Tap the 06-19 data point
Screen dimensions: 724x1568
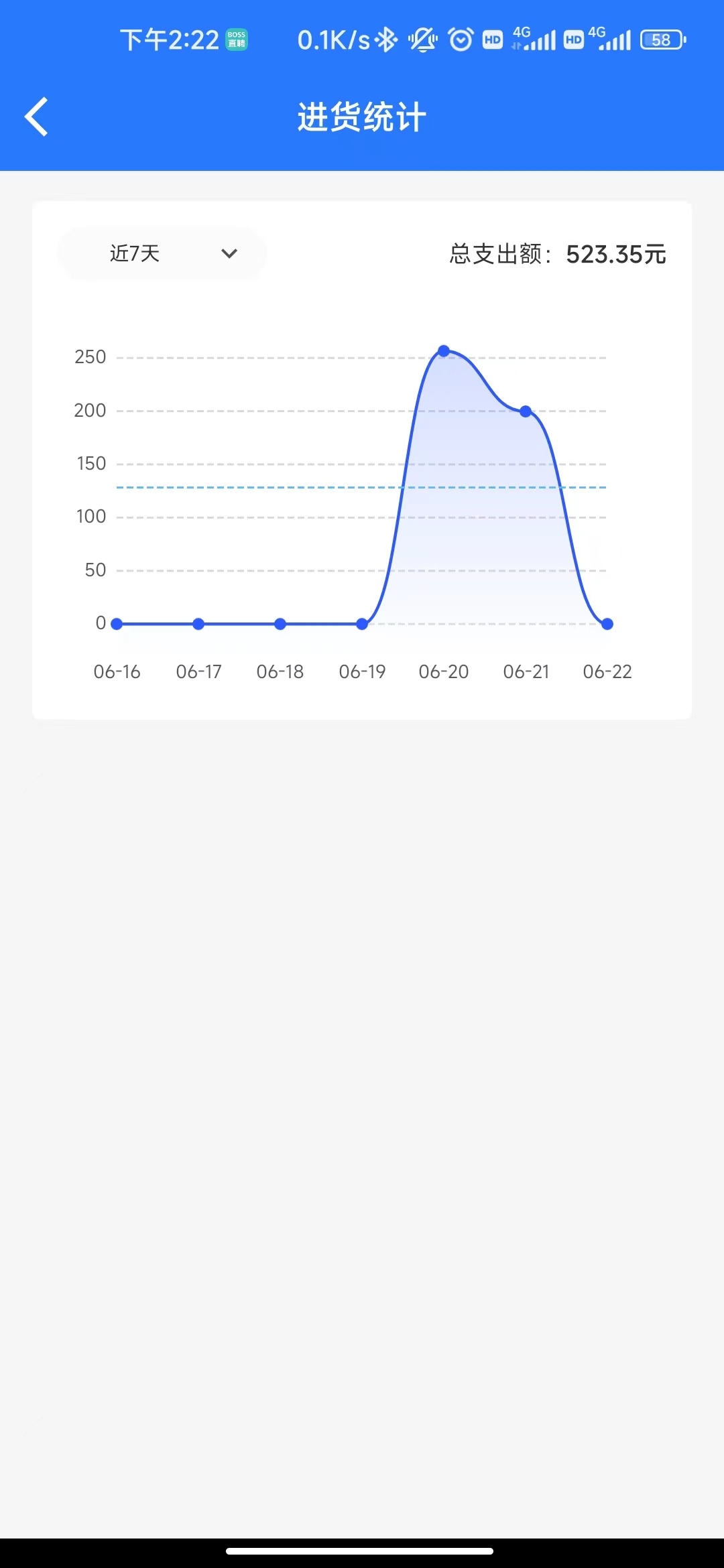point(362,624)
